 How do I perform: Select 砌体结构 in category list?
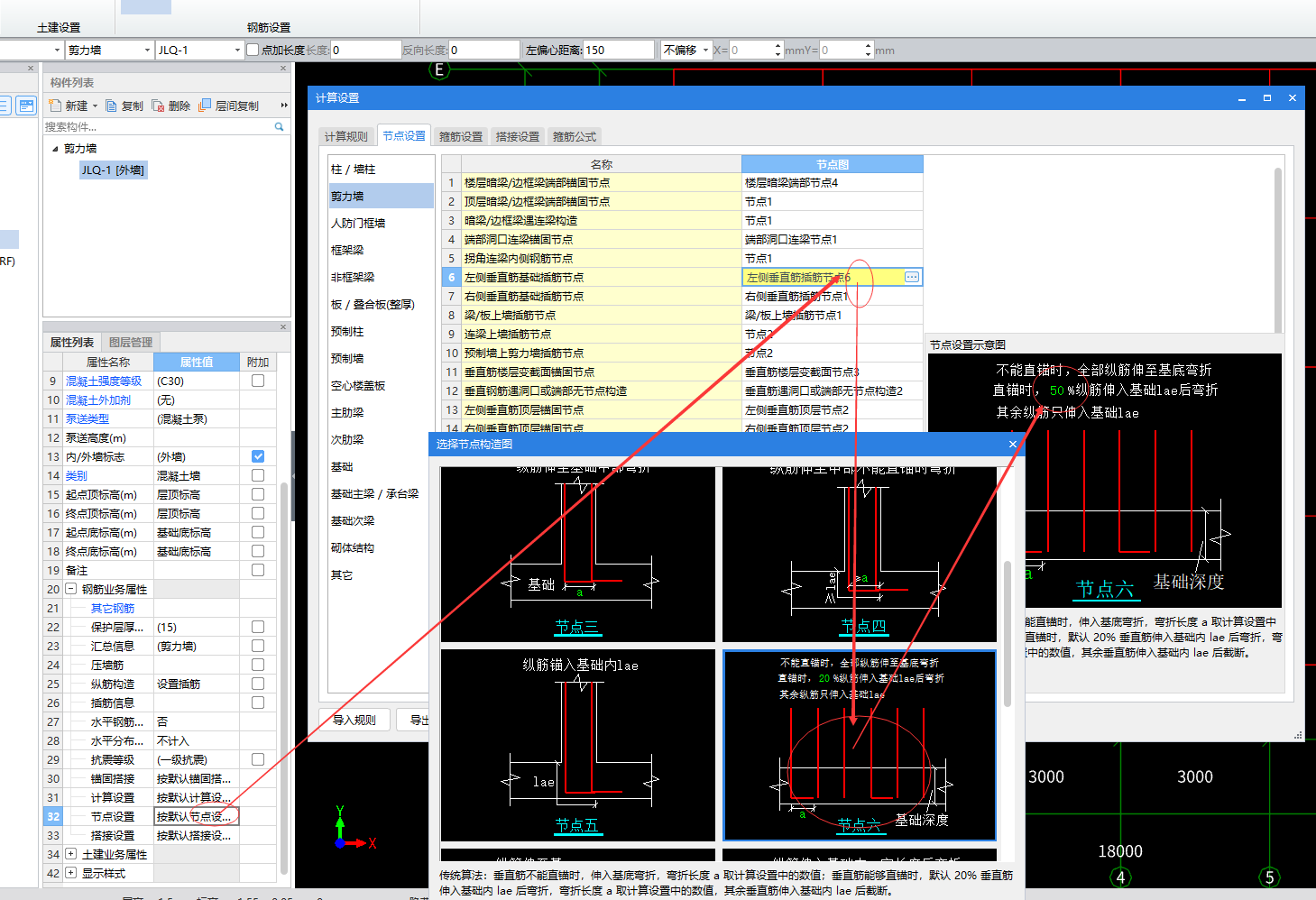[x=381, y=547]
